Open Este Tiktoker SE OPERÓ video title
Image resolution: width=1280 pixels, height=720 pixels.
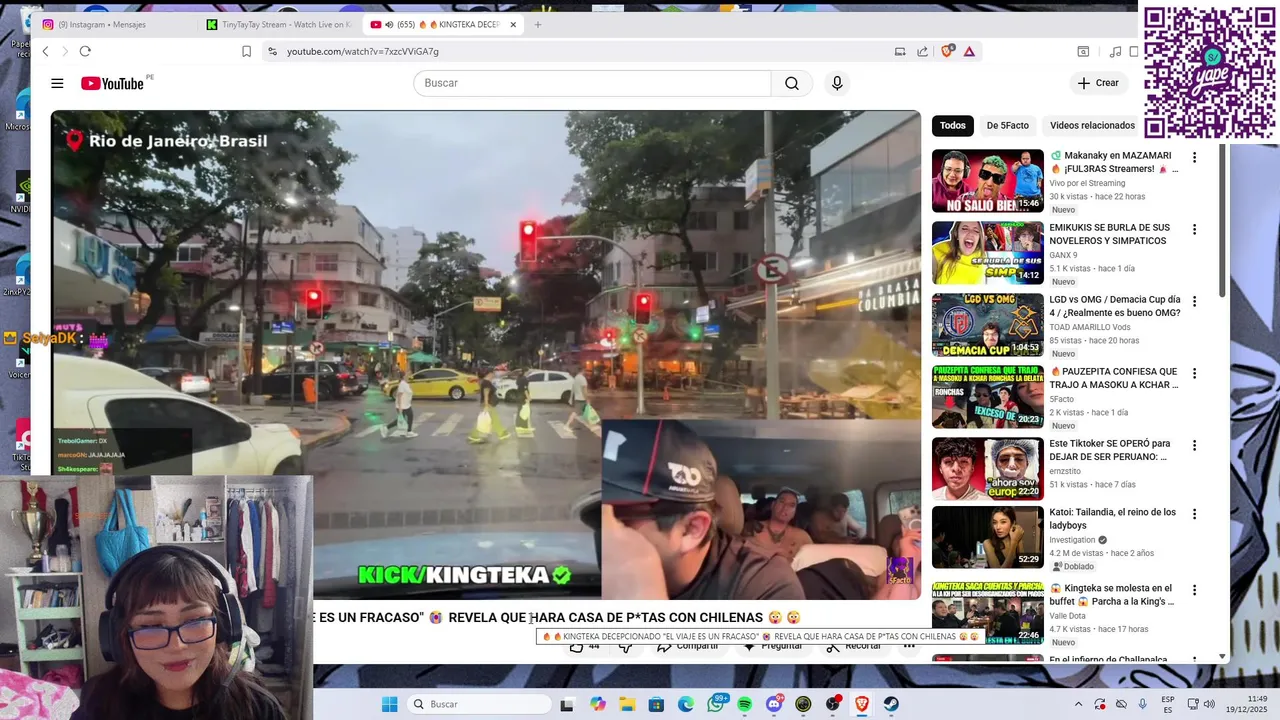(1109, 450)
